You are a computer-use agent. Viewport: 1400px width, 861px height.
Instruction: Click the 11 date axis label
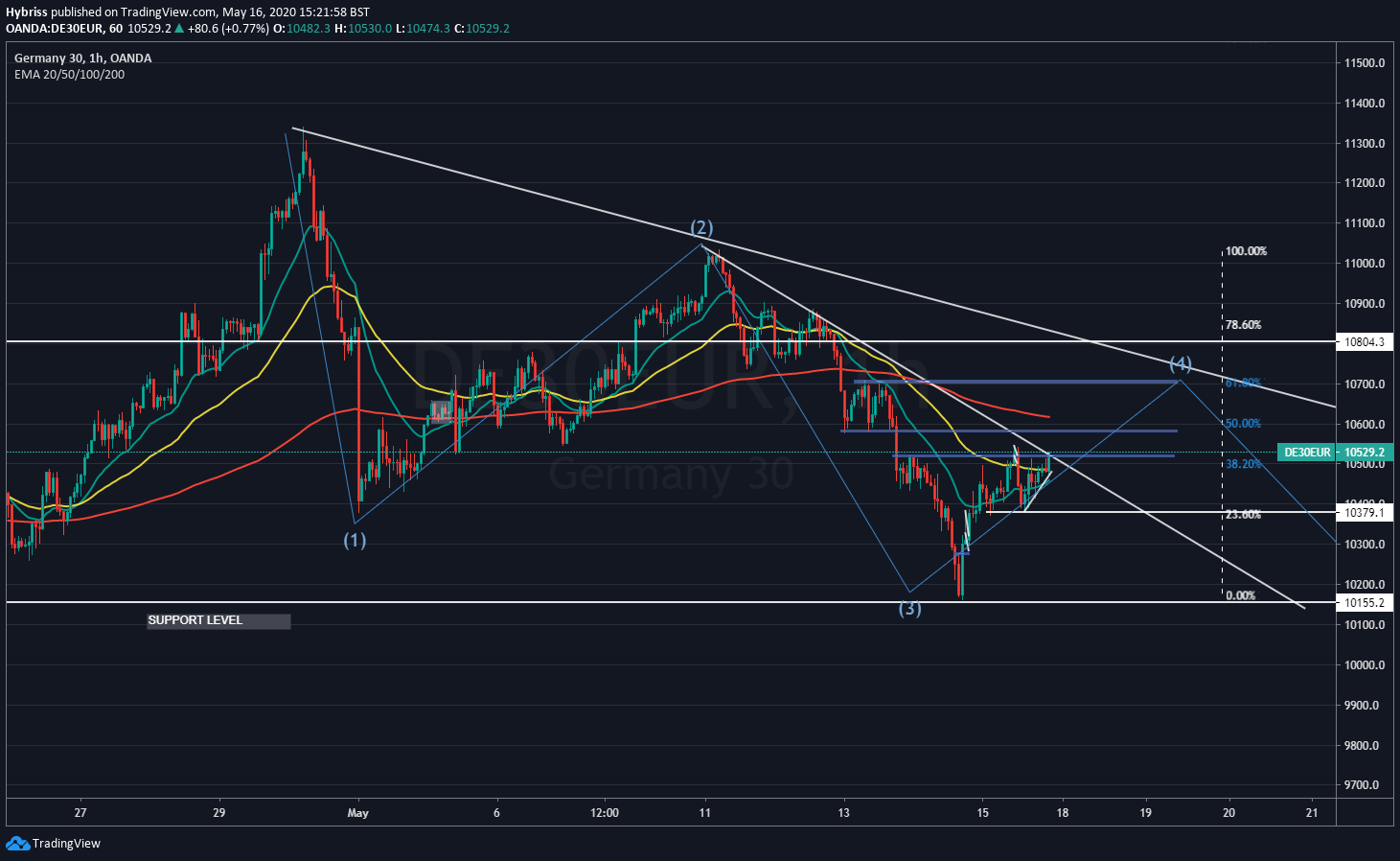pos(705,813)
